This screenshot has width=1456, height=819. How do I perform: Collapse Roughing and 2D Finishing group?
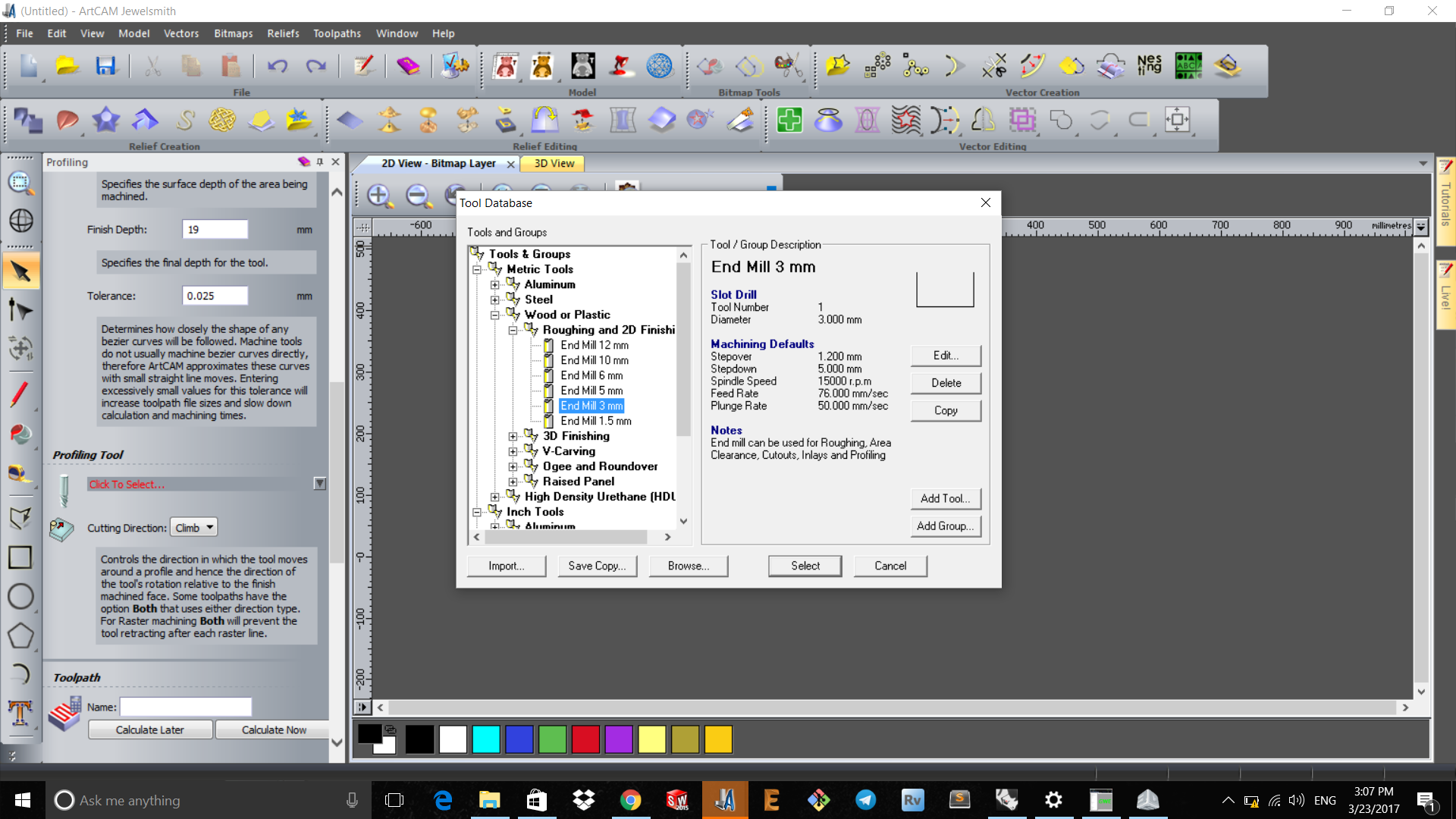point(513,330)
